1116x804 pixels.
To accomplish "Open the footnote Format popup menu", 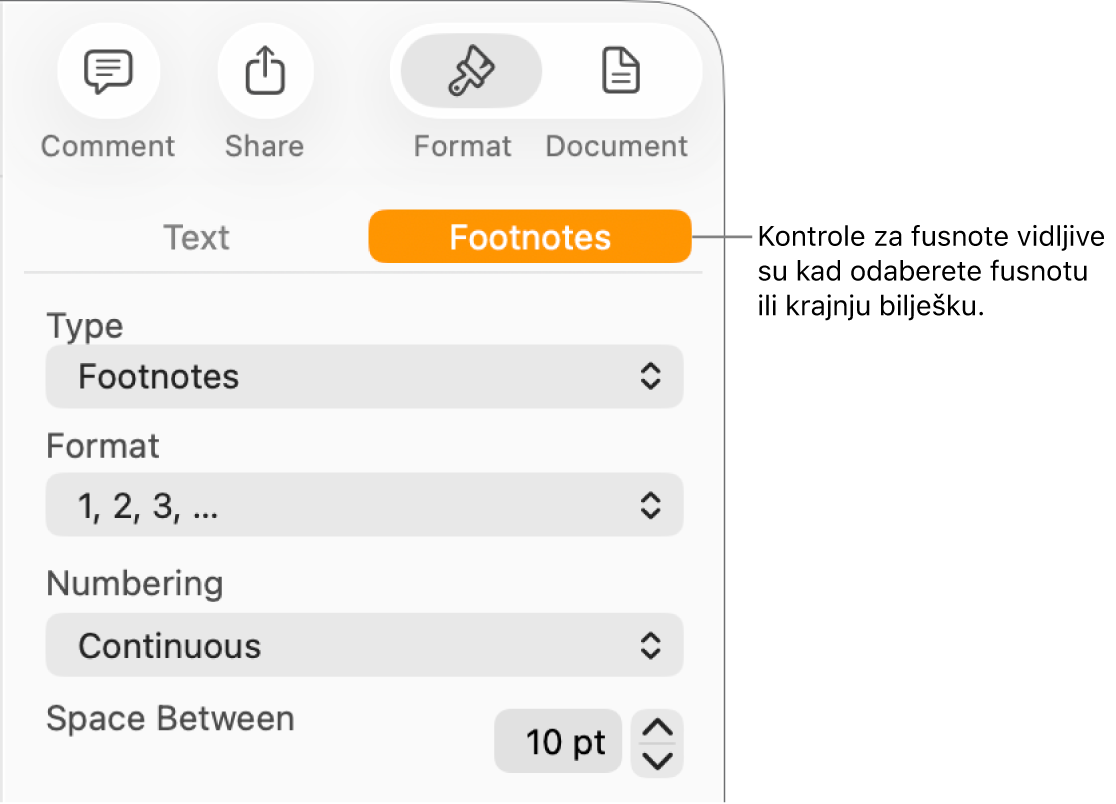I will (x=364, y=505).
